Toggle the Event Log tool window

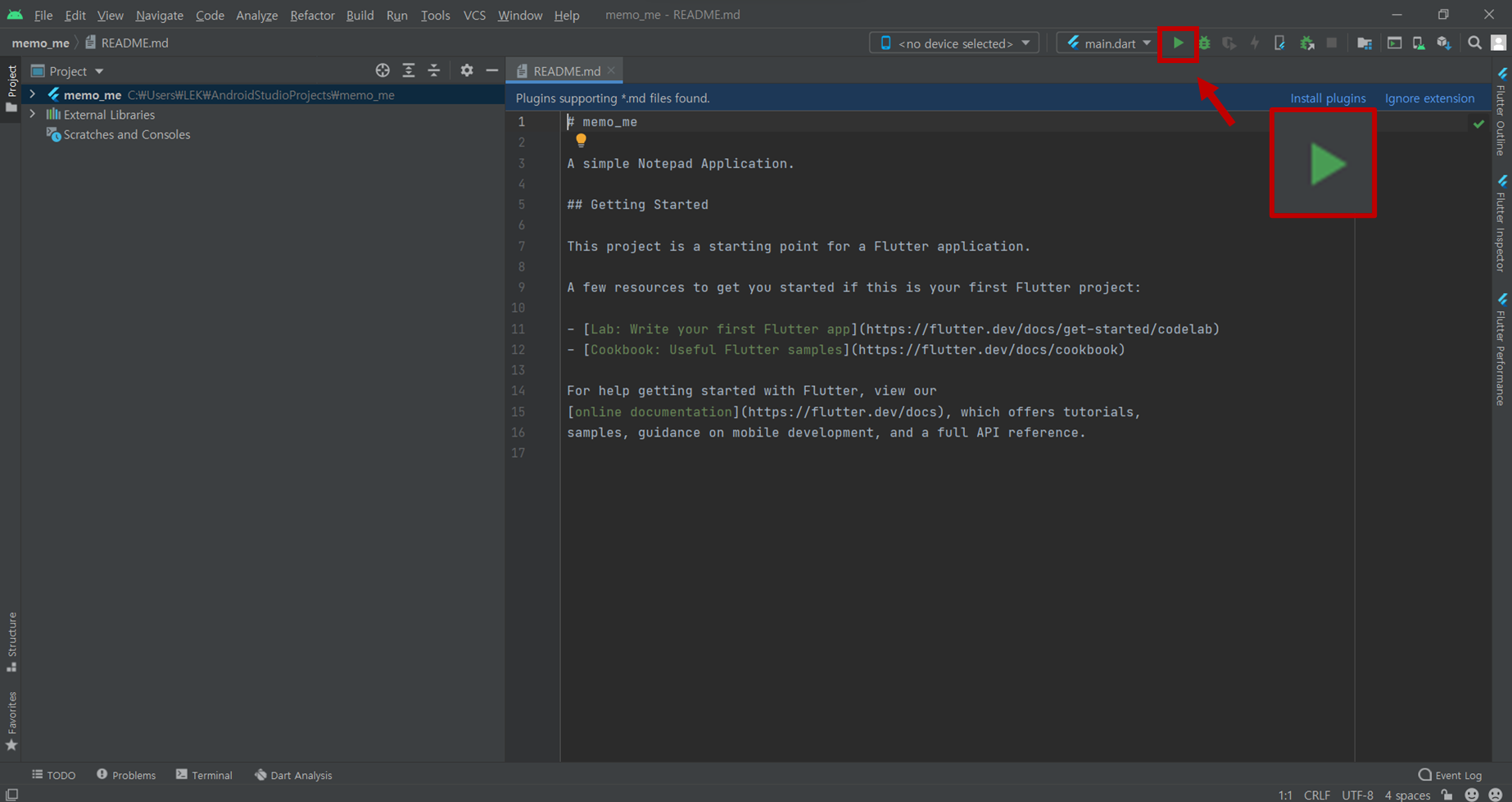(x=1451, y=775)
